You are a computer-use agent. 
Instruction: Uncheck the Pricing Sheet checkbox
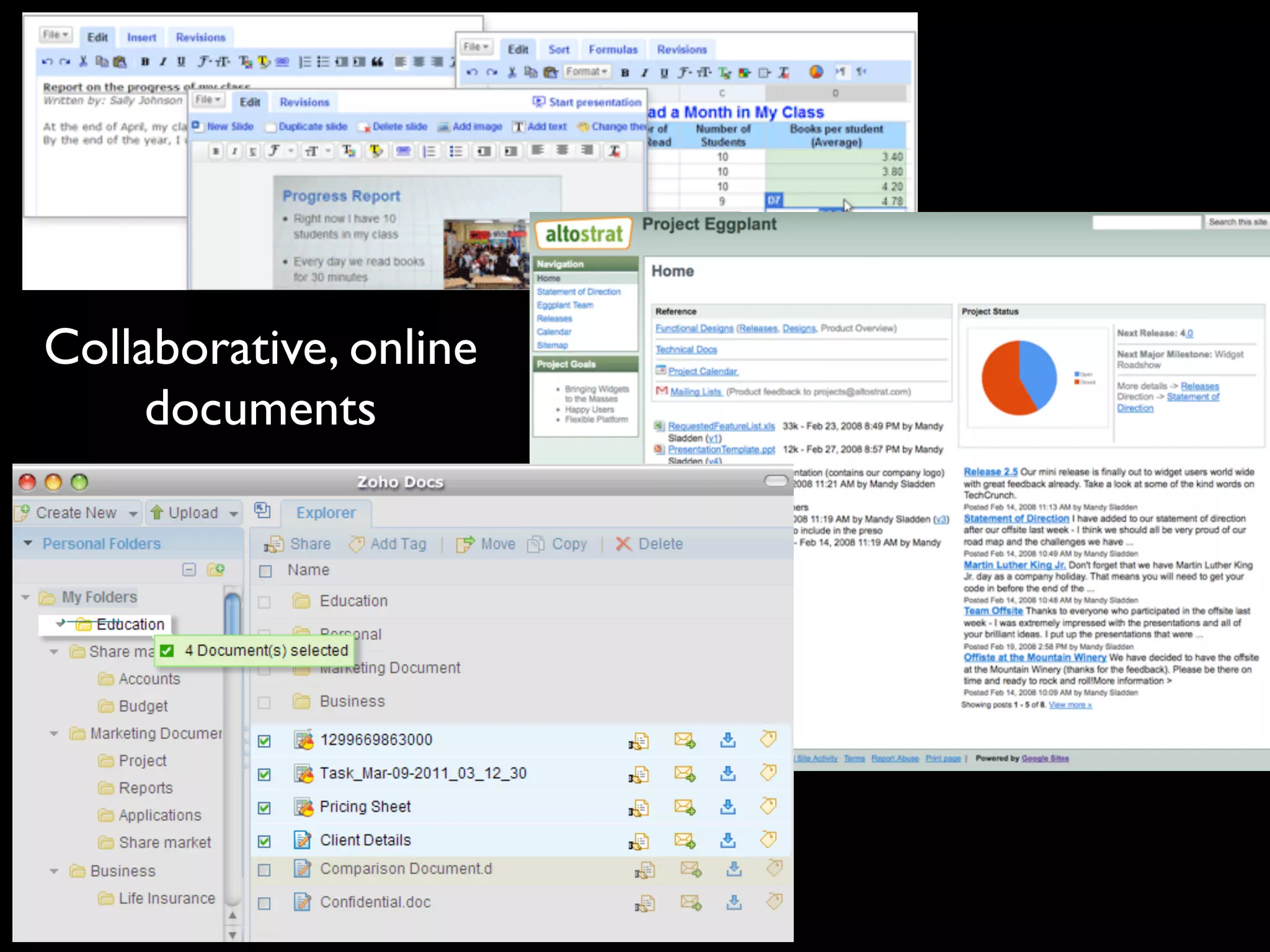[264, 808]
